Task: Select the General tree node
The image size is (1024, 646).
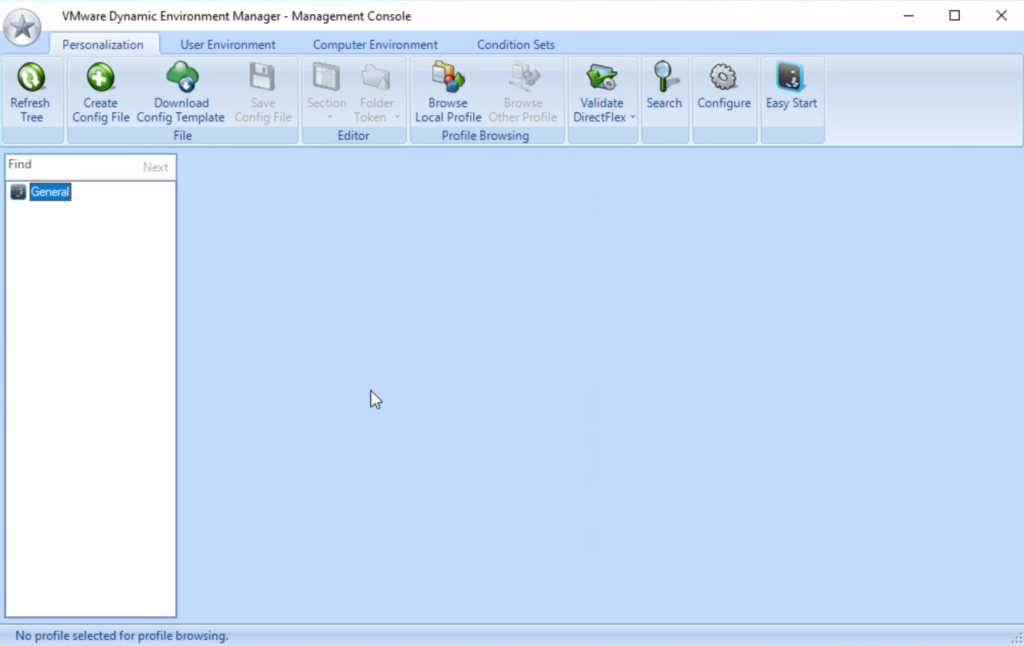Action: click(50, 192)
